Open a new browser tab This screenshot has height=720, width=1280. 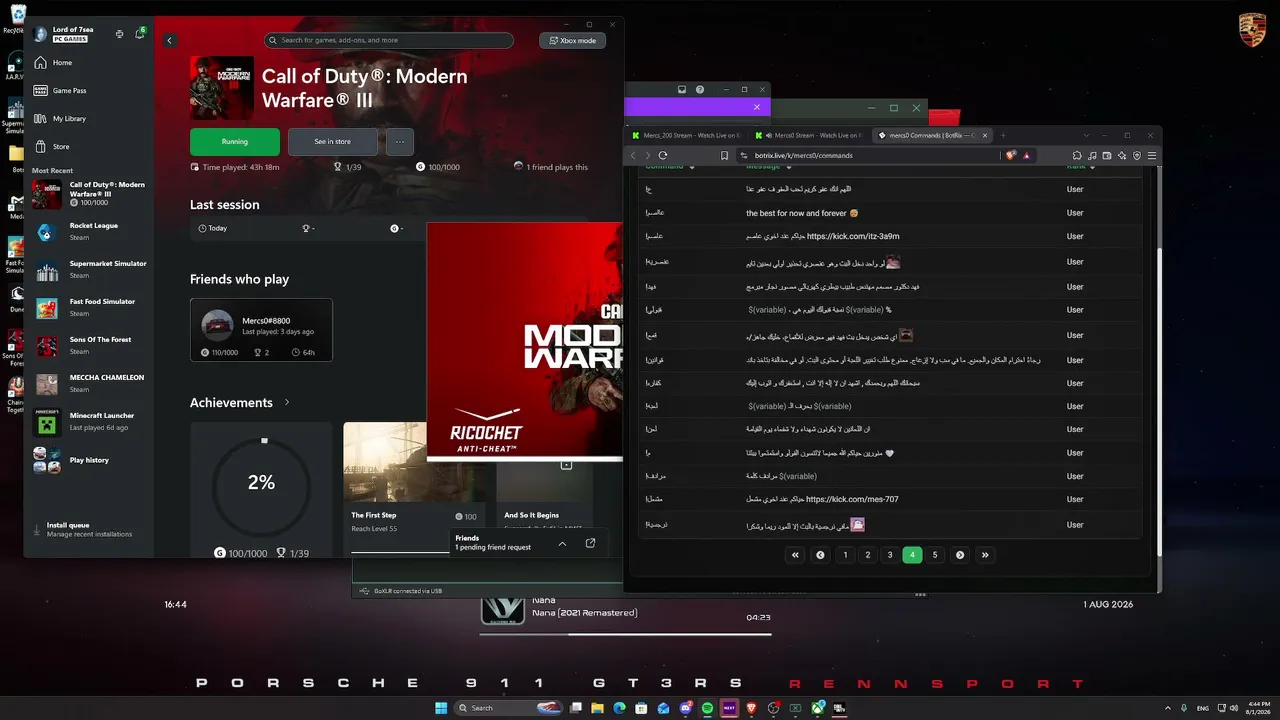pyautogui.click(x=1003, y=135)
